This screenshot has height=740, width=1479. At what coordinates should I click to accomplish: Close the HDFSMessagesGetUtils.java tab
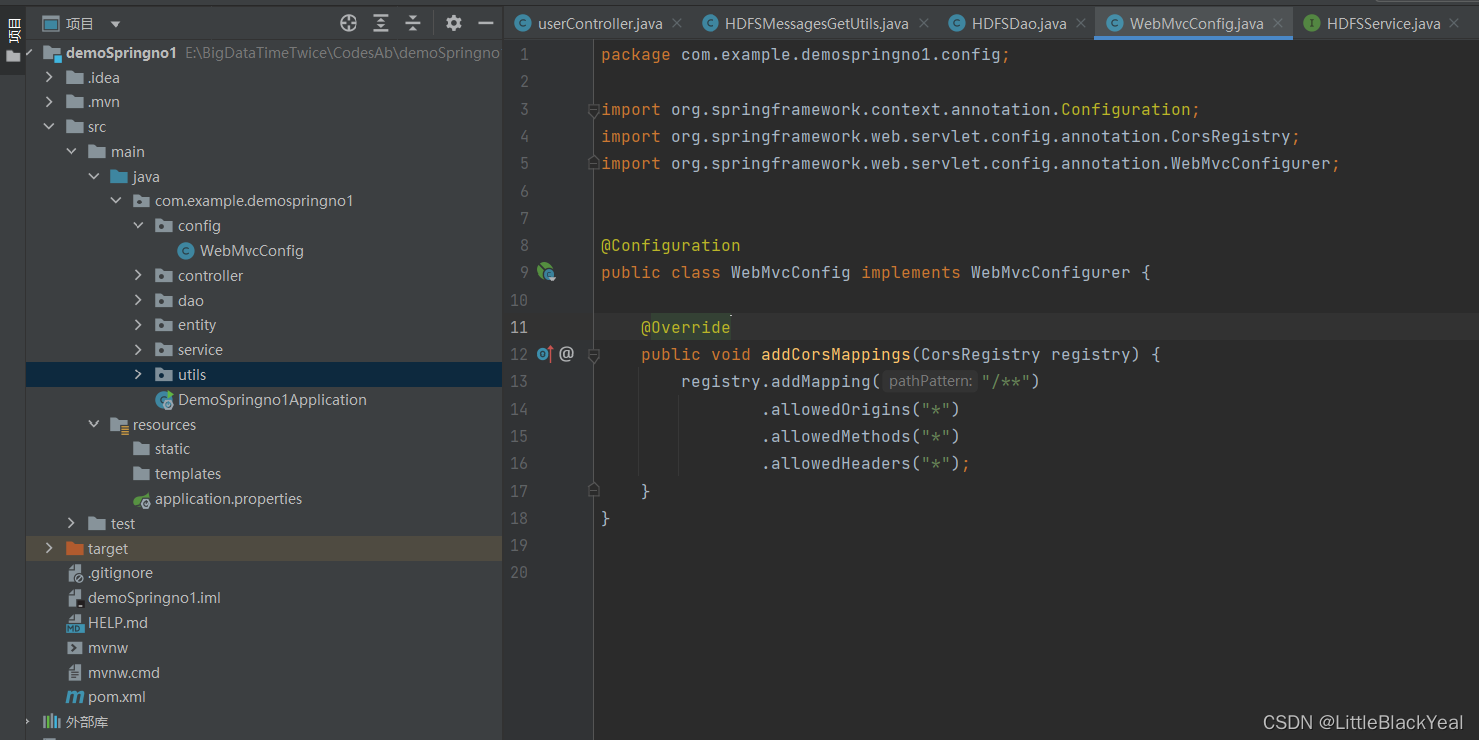click(923, 23)
